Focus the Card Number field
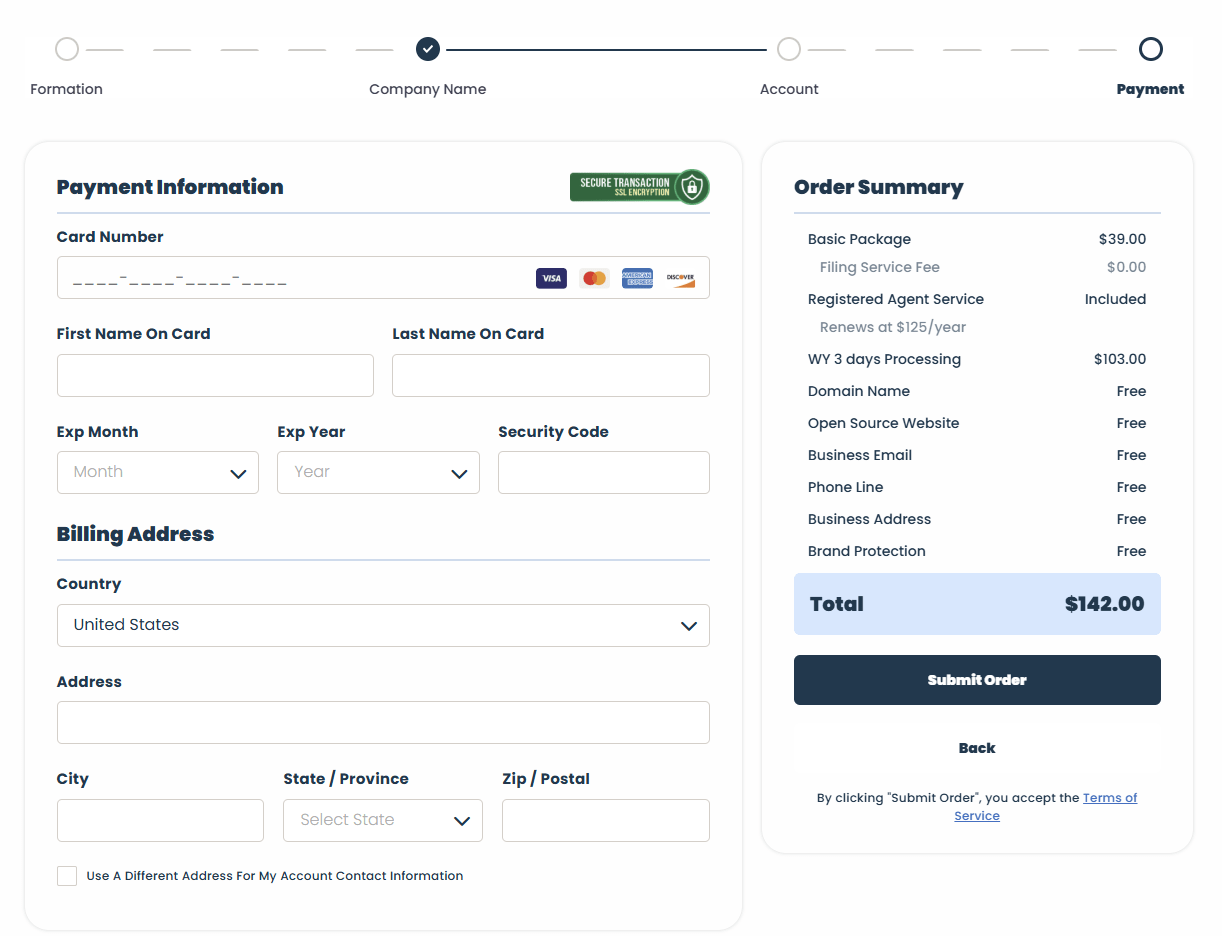The image size is (1222, 936). 383,278
